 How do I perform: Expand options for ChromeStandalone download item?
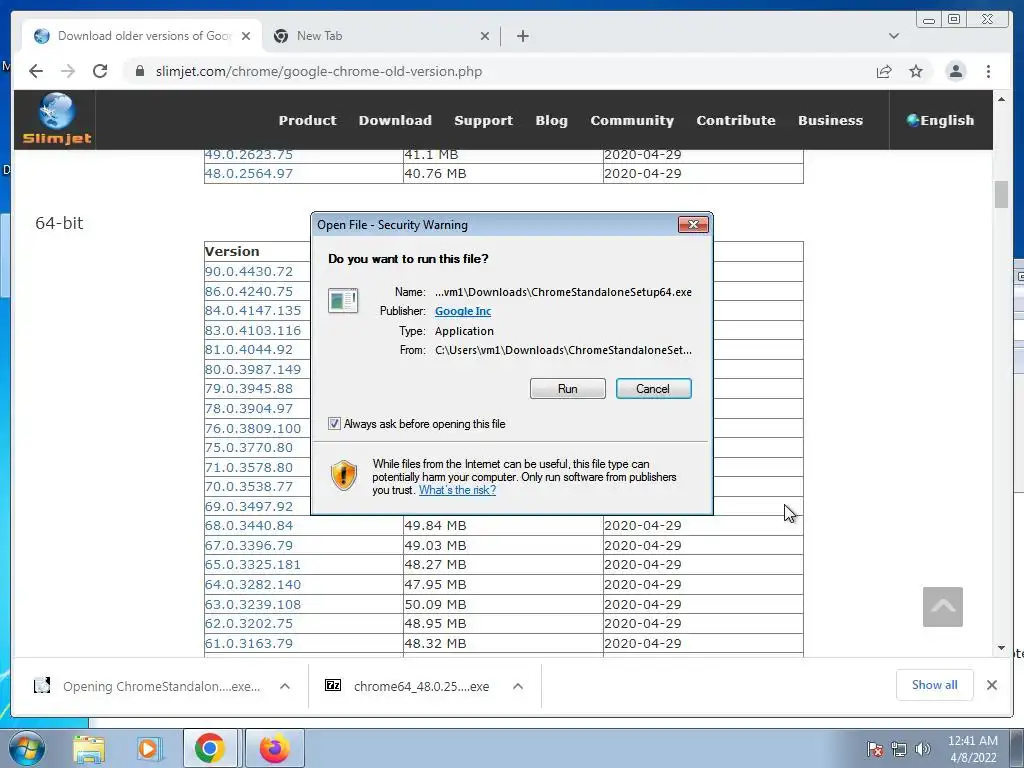coord(285,686)
